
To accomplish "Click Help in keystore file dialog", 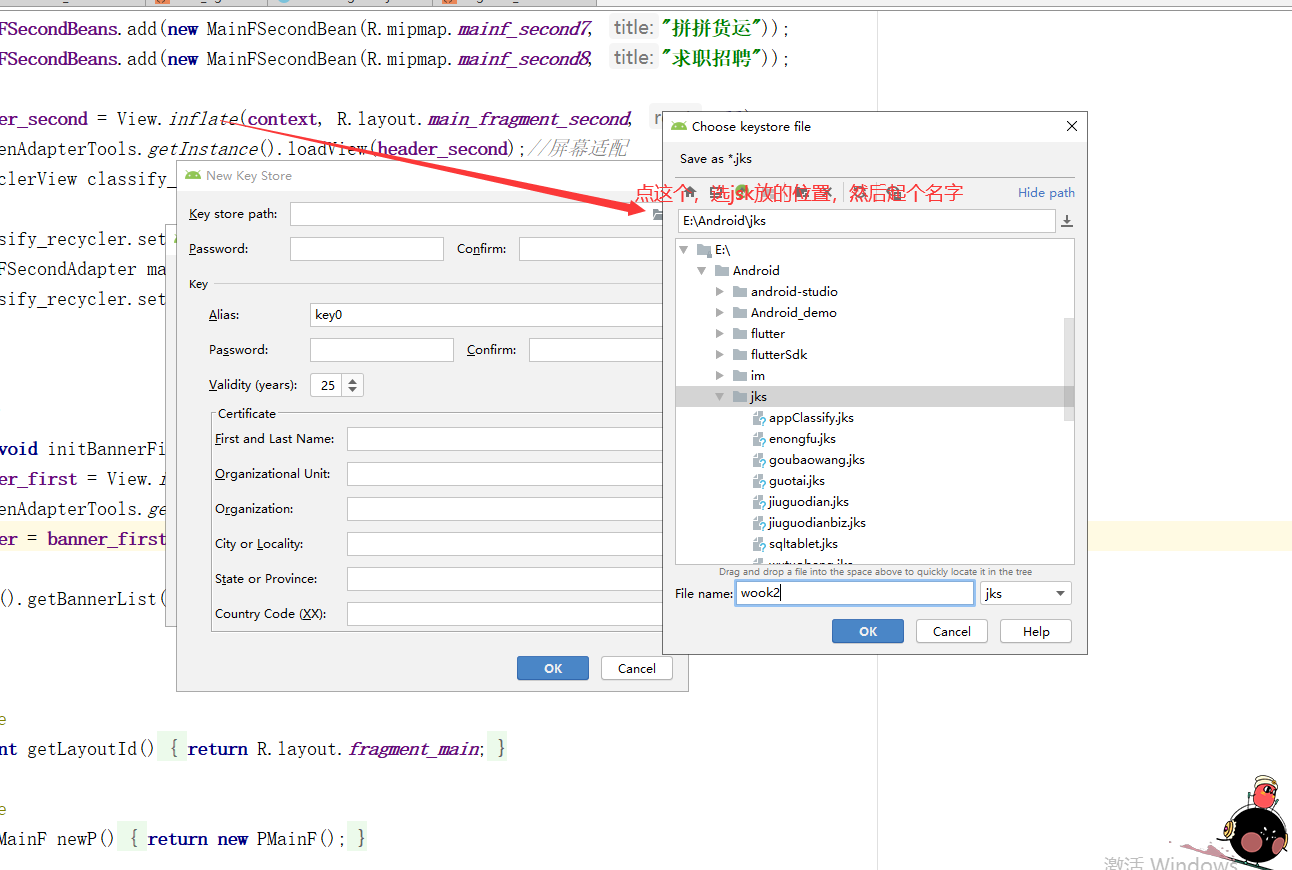I will coord(1036,631).
